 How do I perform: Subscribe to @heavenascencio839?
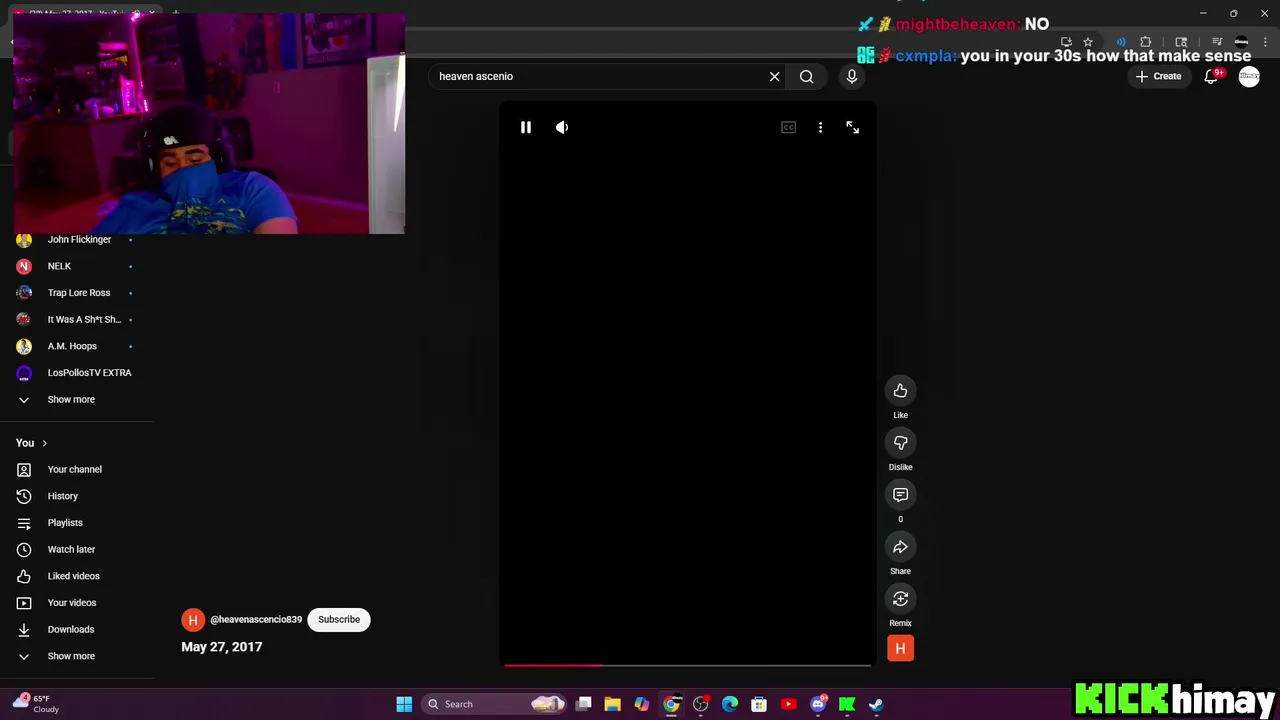(x=339, y=620)
